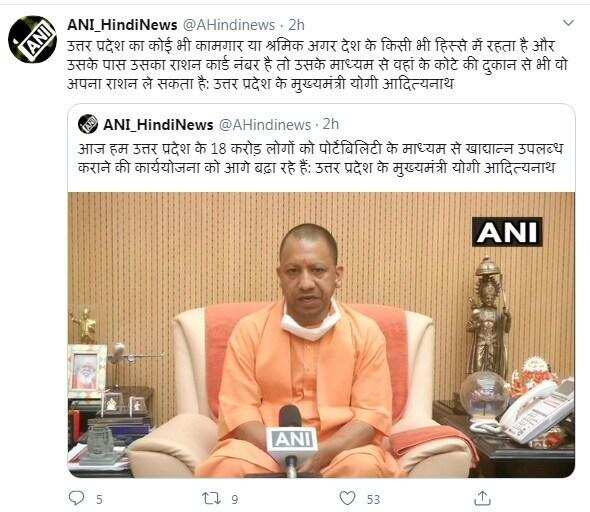View the like count number 53
Image resolution: width=590 pixels, height=512 pixels.
pos(373,500)
